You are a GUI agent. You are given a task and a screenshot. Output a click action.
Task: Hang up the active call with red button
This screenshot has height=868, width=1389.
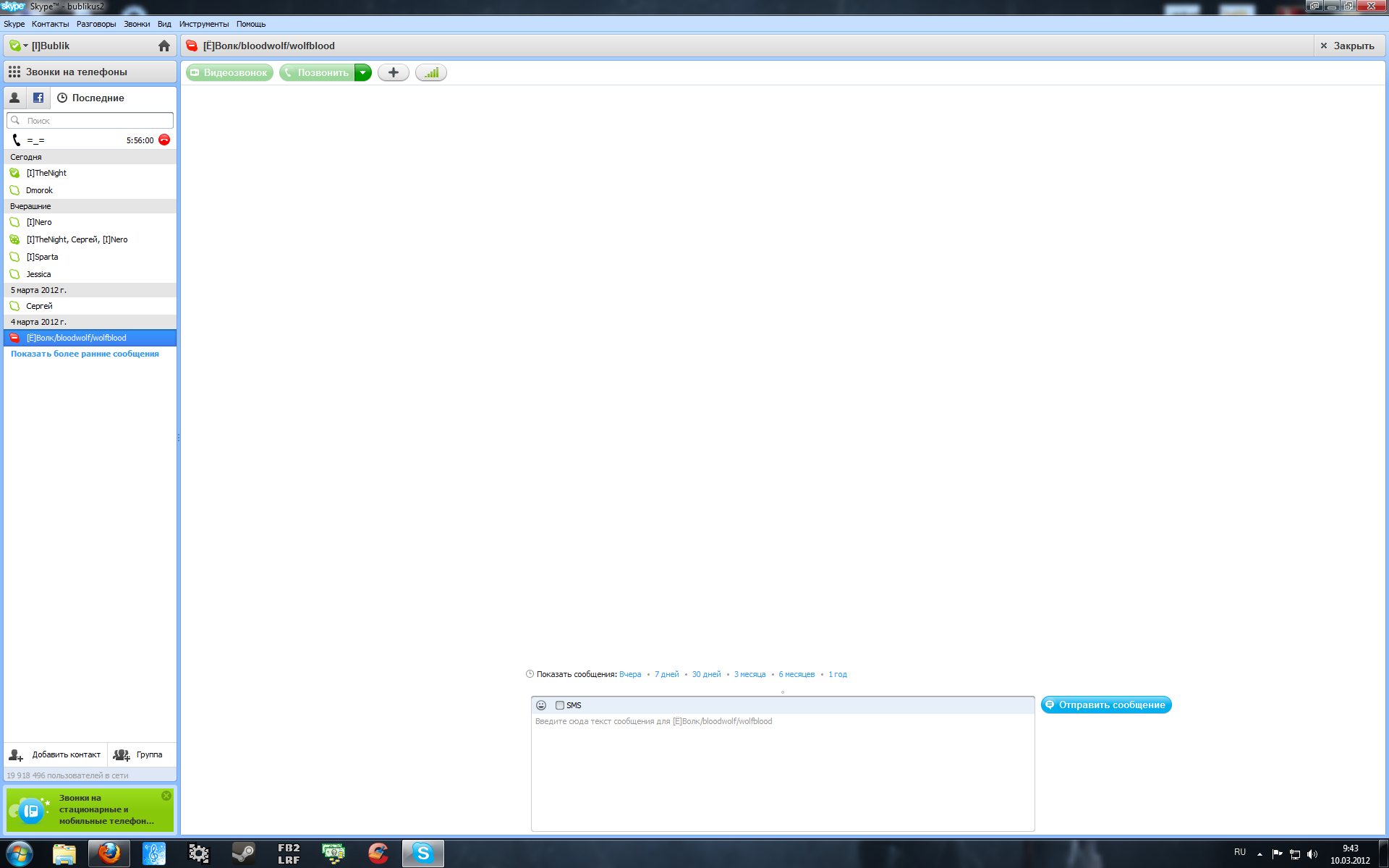[x=164, y=140]
